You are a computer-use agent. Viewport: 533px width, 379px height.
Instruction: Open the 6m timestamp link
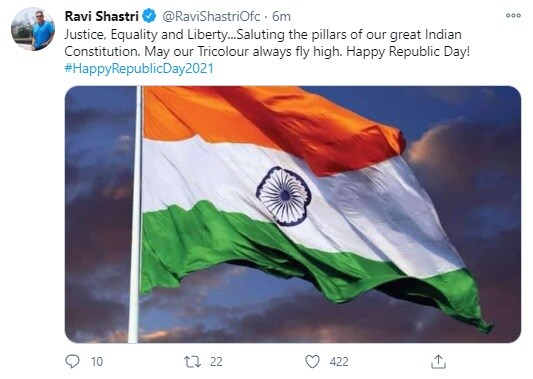click(x=281, y=16)
